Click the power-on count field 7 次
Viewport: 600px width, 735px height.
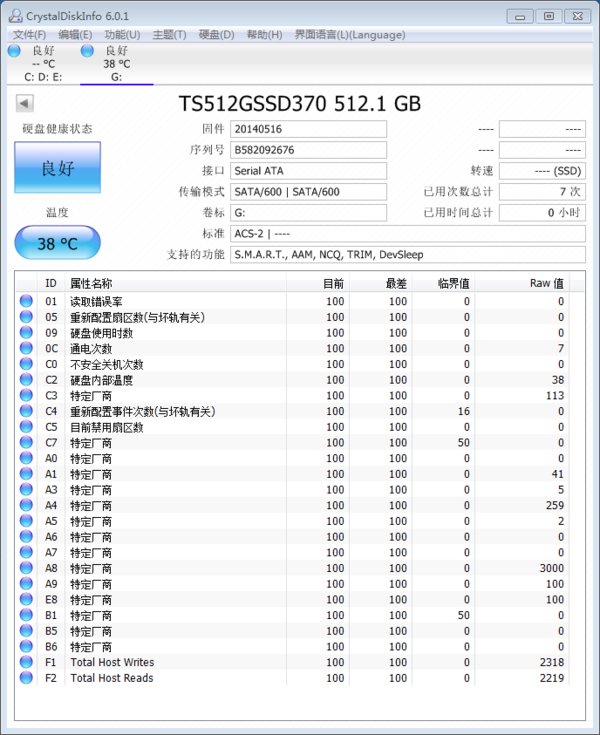(x=542, y=192)
